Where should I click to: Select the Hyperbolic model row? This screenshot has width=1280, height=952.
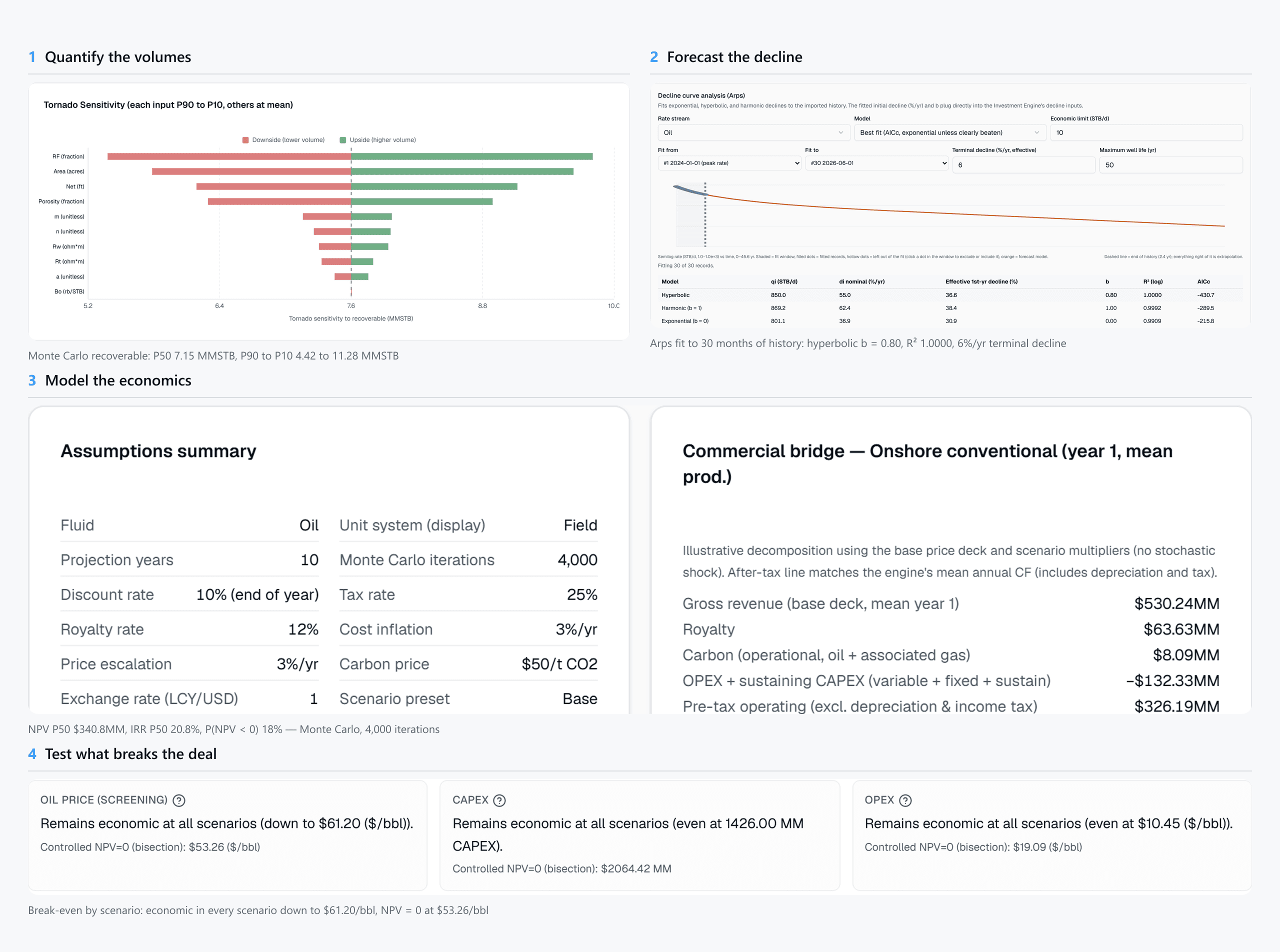point(950,295)
